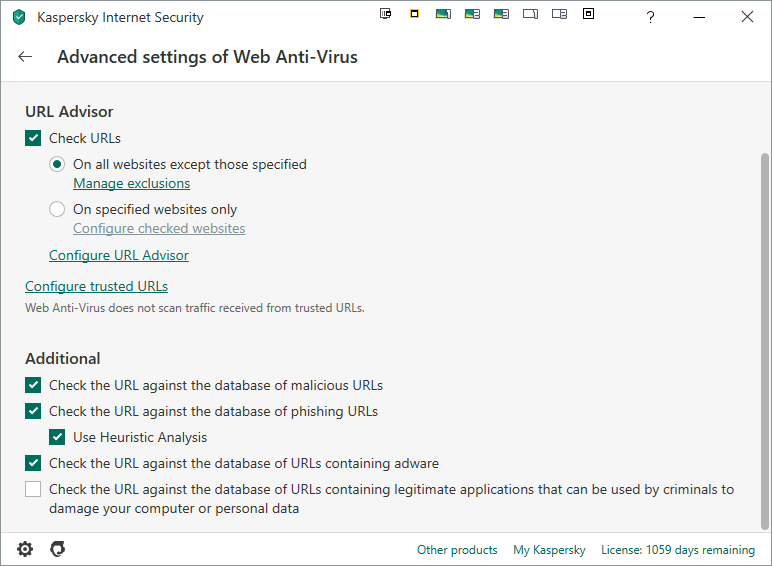
Task: Uncheck the adware URLs database option
Action: [33, 463]
